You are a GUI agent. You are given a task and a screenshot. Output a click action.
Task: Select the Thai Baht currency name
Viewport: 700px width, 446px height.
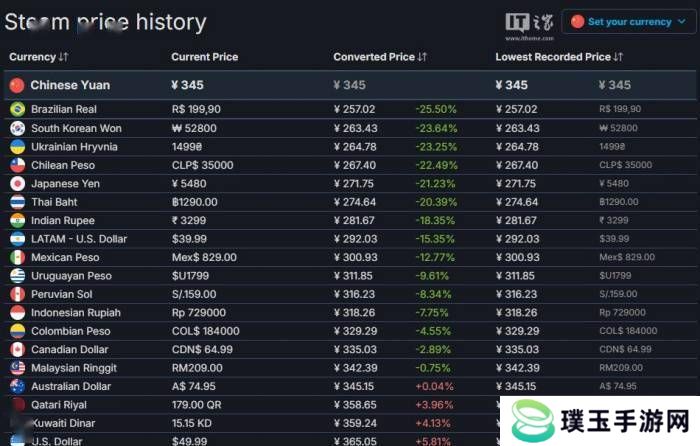(x=54, y=202)
